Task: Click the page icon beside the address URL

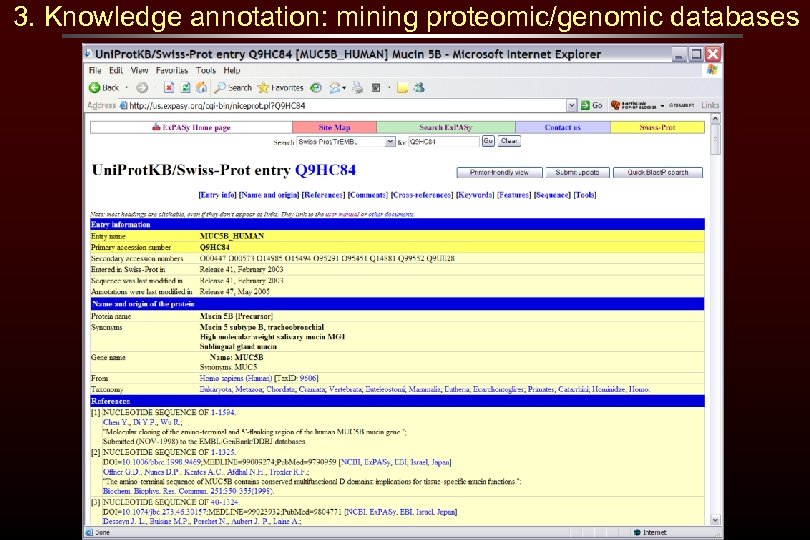Action: (x=123, y=105)
